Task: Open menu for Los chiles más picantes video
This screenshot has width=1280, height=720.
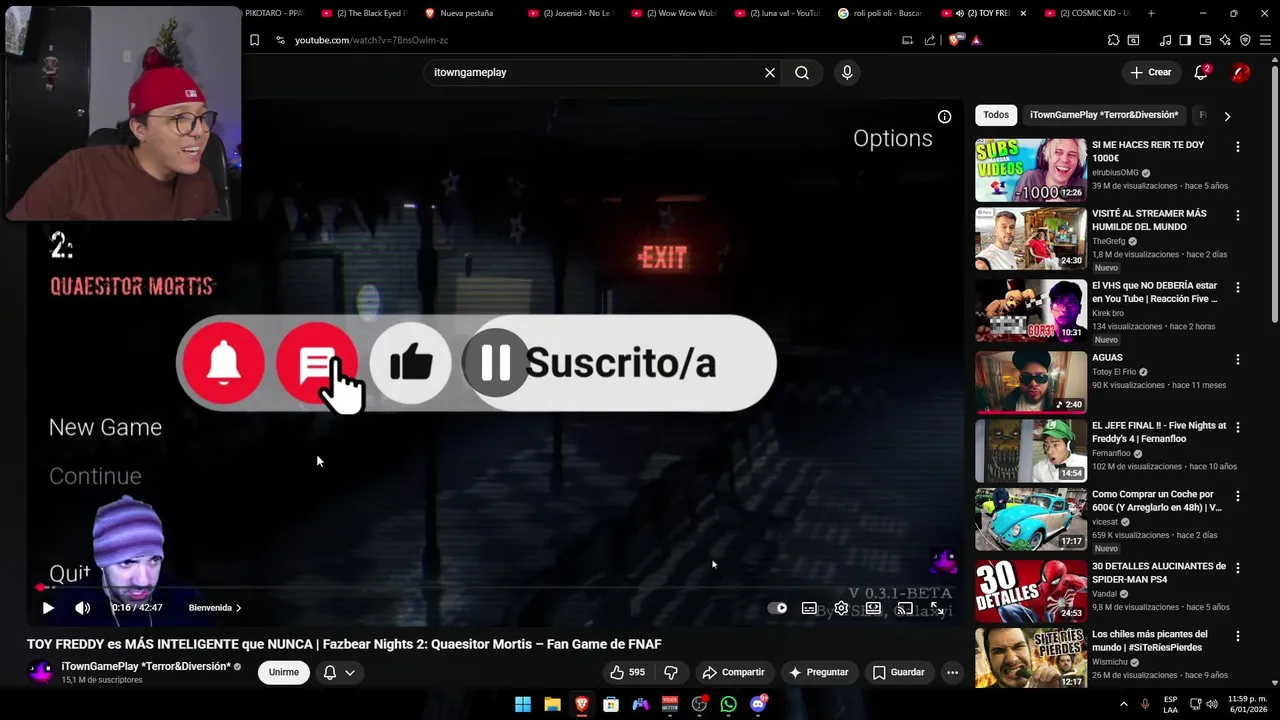Action: coord(1238,637)
